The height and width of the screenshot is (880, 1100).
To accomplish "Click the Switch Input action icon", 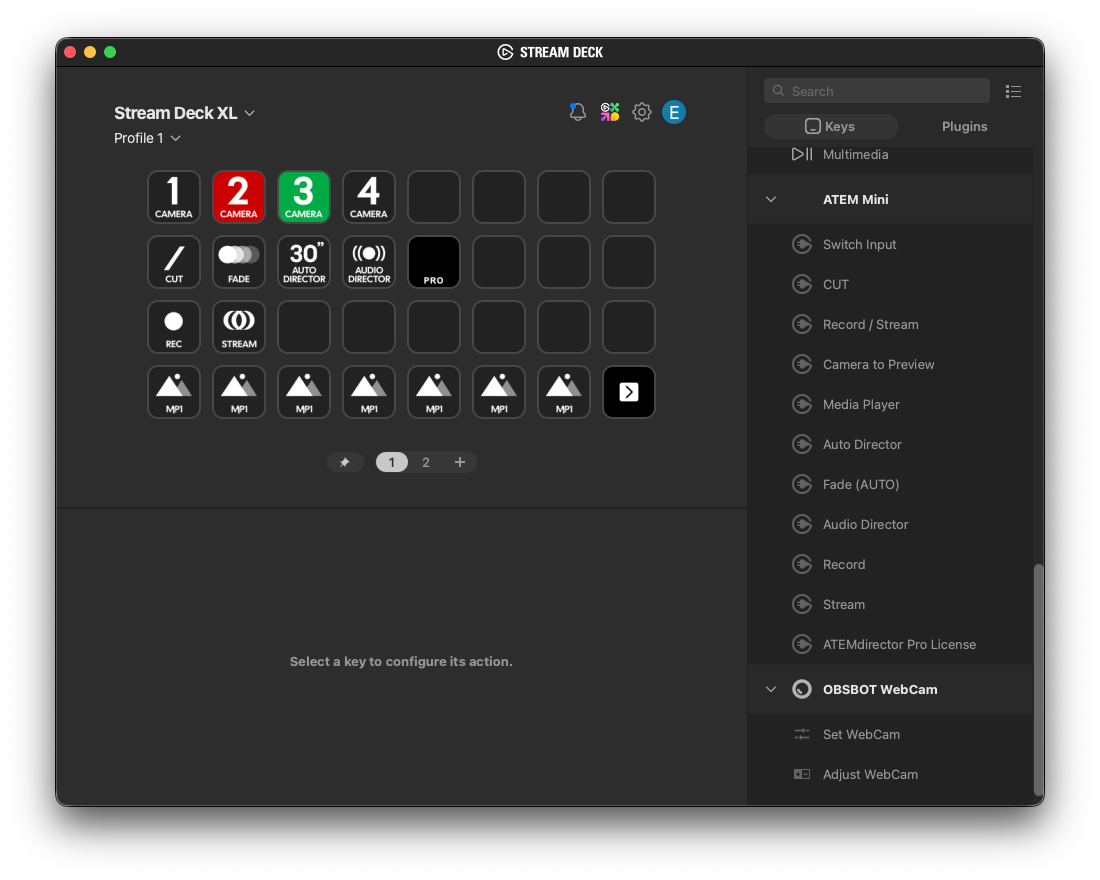I will 802,244.
